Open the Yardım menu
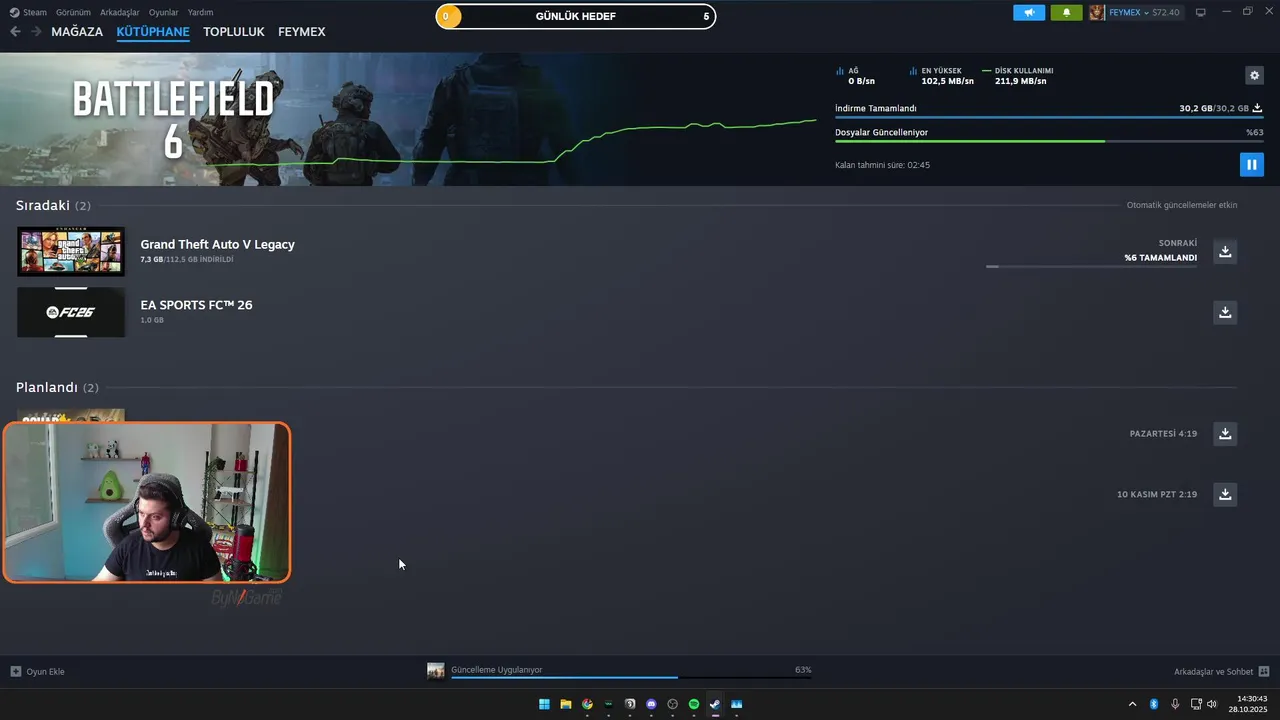The height and width of the screenshot is (720, 1280). [x=200, y=13]
